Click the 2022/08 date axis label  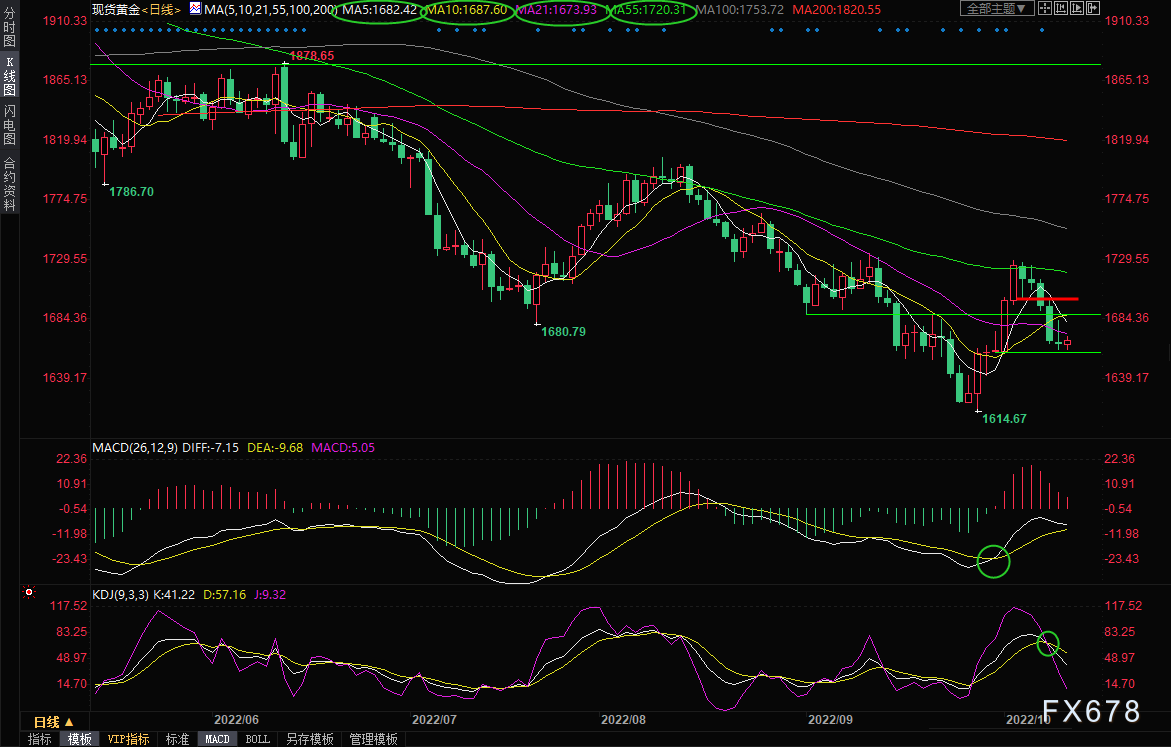click(x=623, y=719)
